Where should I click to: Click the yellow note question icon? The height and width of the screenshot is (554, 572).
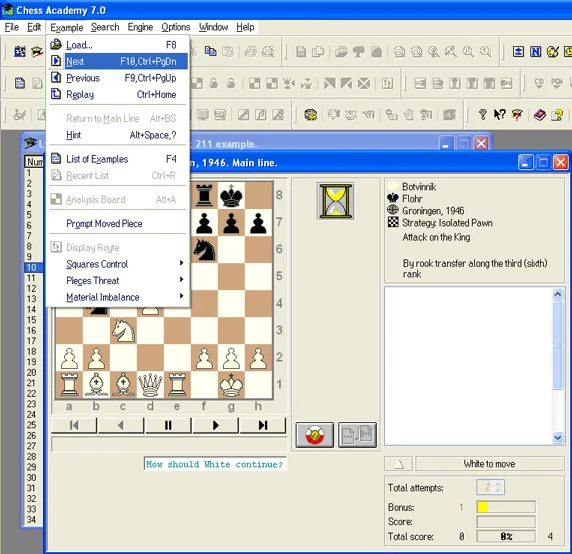coord(557,115)
